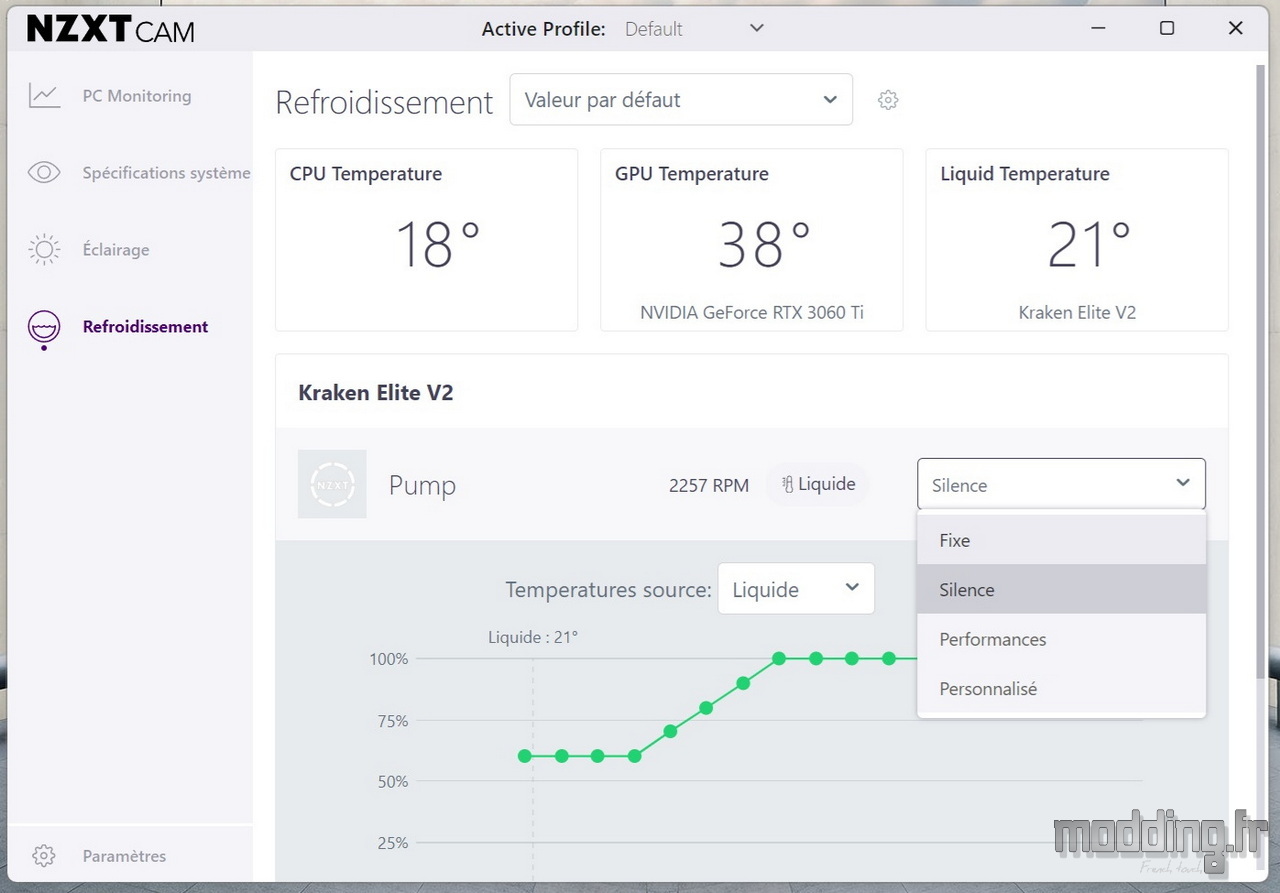Expand the Active Profile Default dropdown
Image resolution: width=1280 pixels, height=893 pixels.
click(694, 29)
